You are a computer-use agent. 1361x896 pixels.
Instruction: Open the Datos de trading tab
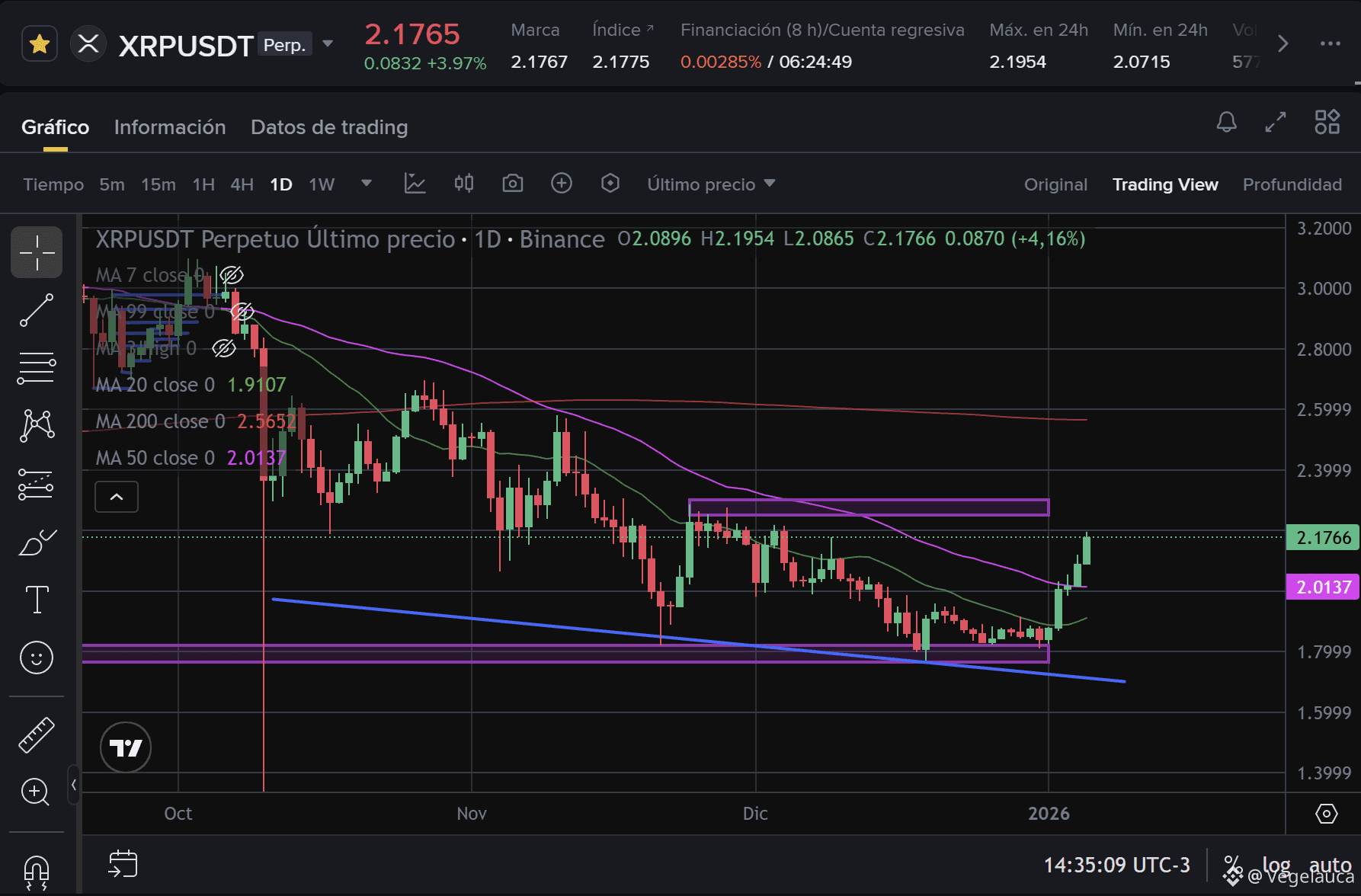tap(329, 127)
